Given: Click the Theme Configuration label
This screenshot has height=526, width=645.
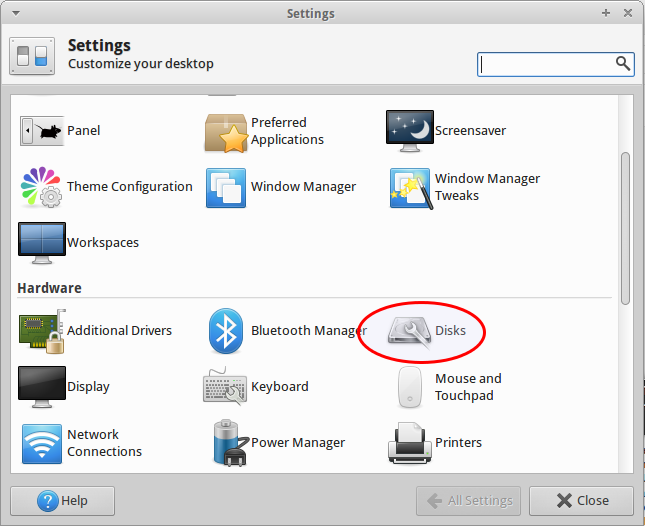Looking at the screenshot, I should (x=130, y=187).
